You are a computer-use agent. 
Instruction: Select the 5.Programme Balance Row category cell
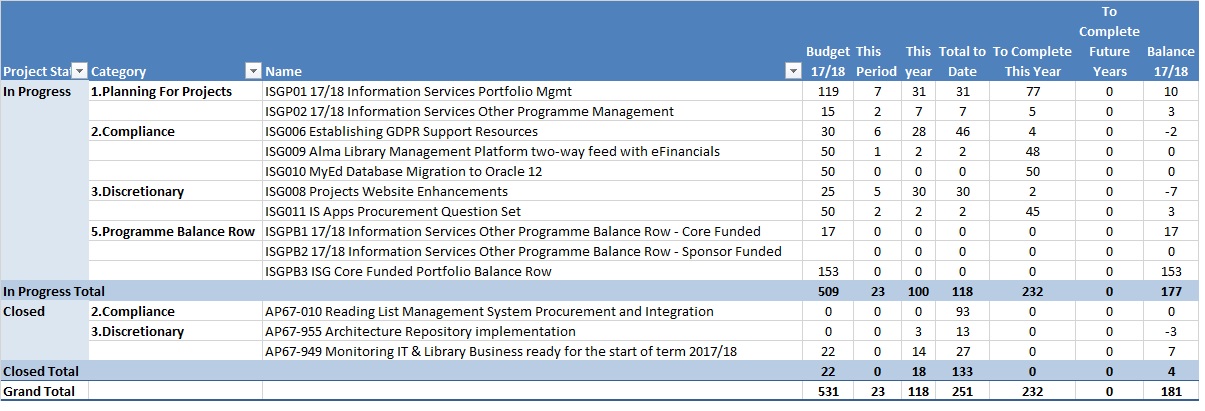[x=173, y=231]
